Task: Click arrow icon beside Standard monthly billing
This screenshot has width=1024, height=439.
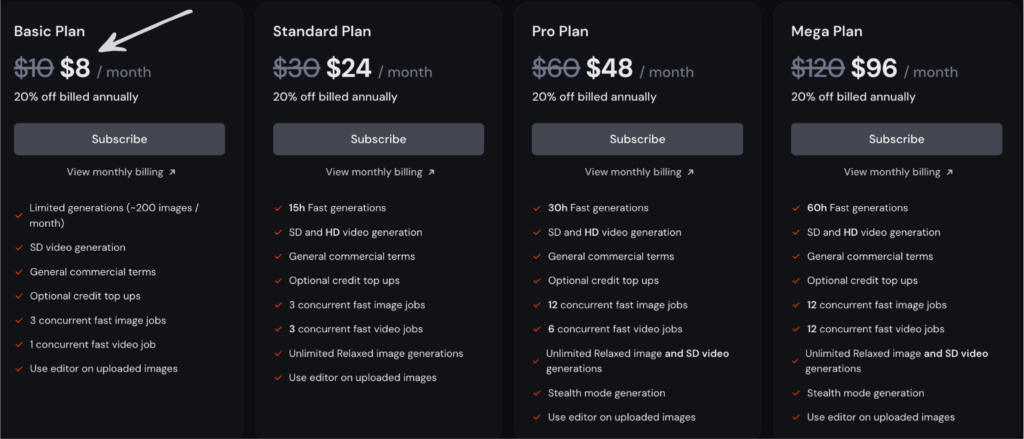Action: 431,172
